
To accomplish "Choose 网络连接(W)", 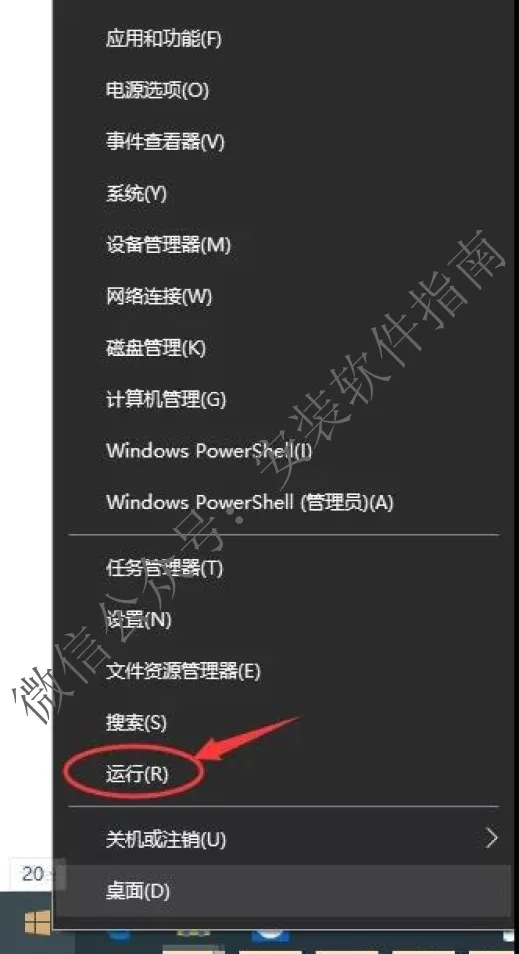I will tap(159, 296).
